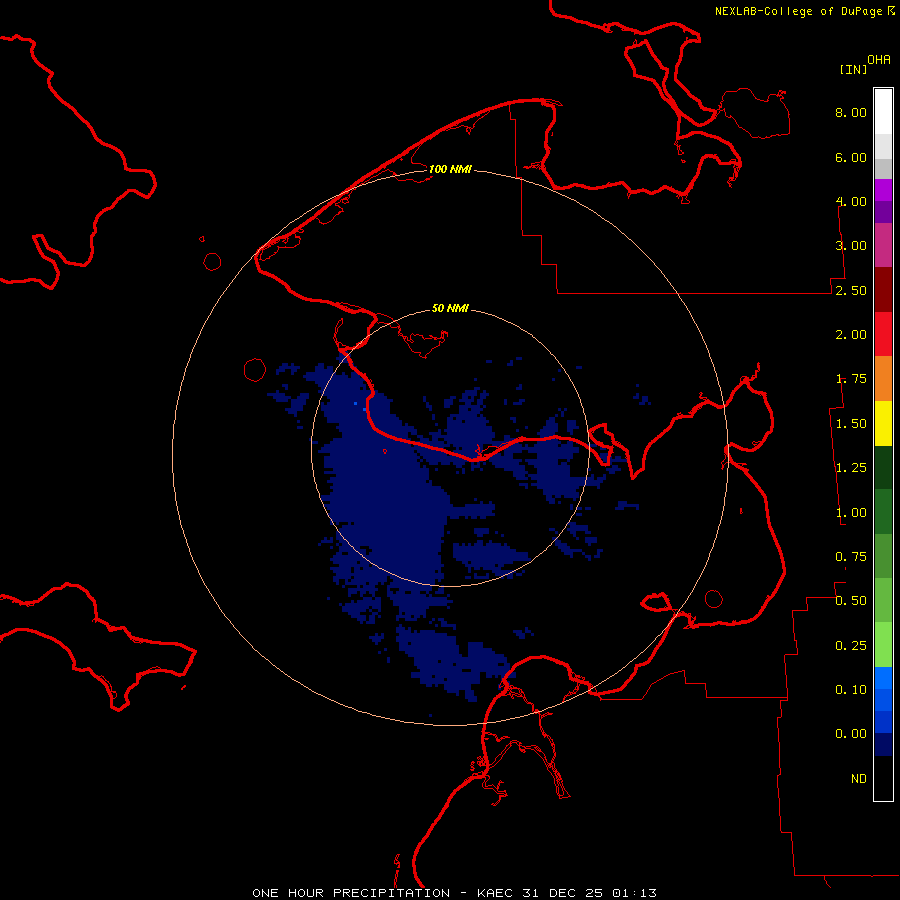Click the 0.50 legend value
The width and height of the screenshot is (900, 900).
click(x=851, y=601)
